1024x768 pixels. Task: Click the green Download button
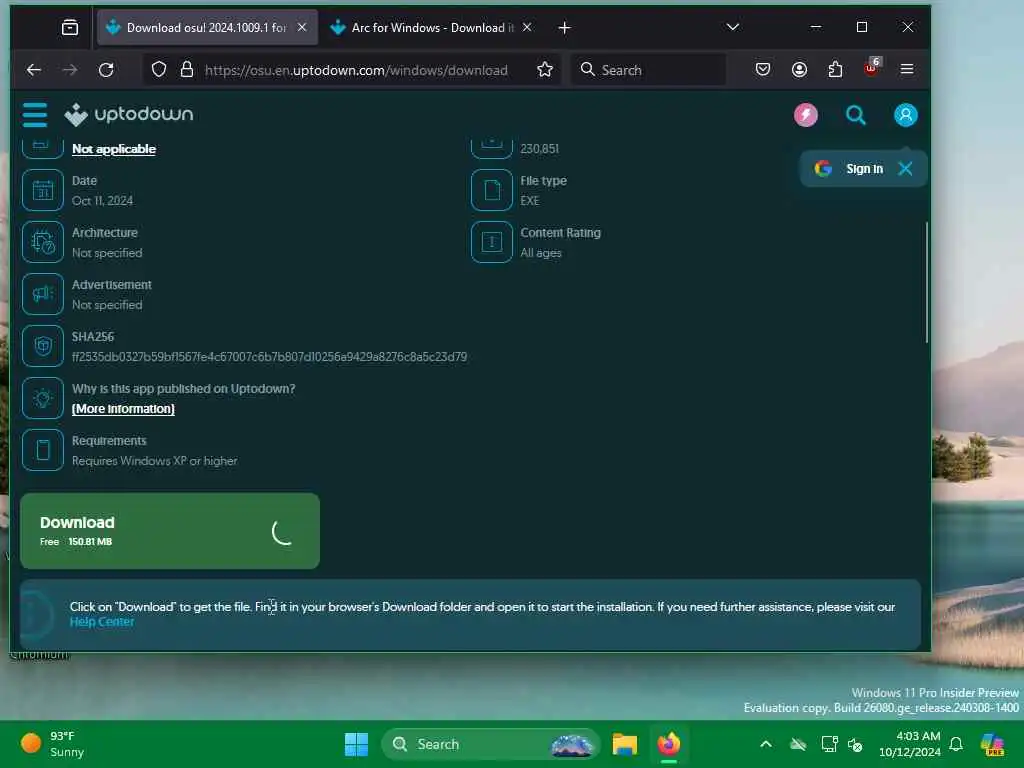(x=170, y=531)
